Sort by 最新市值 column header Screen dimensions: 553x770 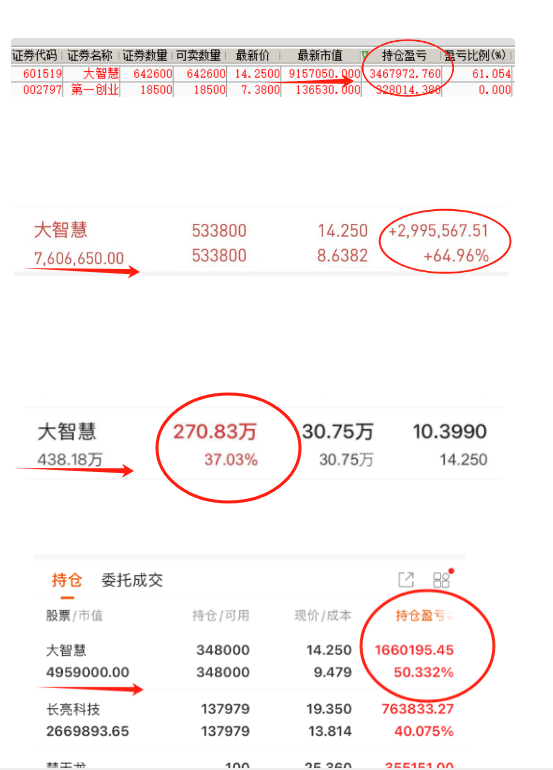320,55
